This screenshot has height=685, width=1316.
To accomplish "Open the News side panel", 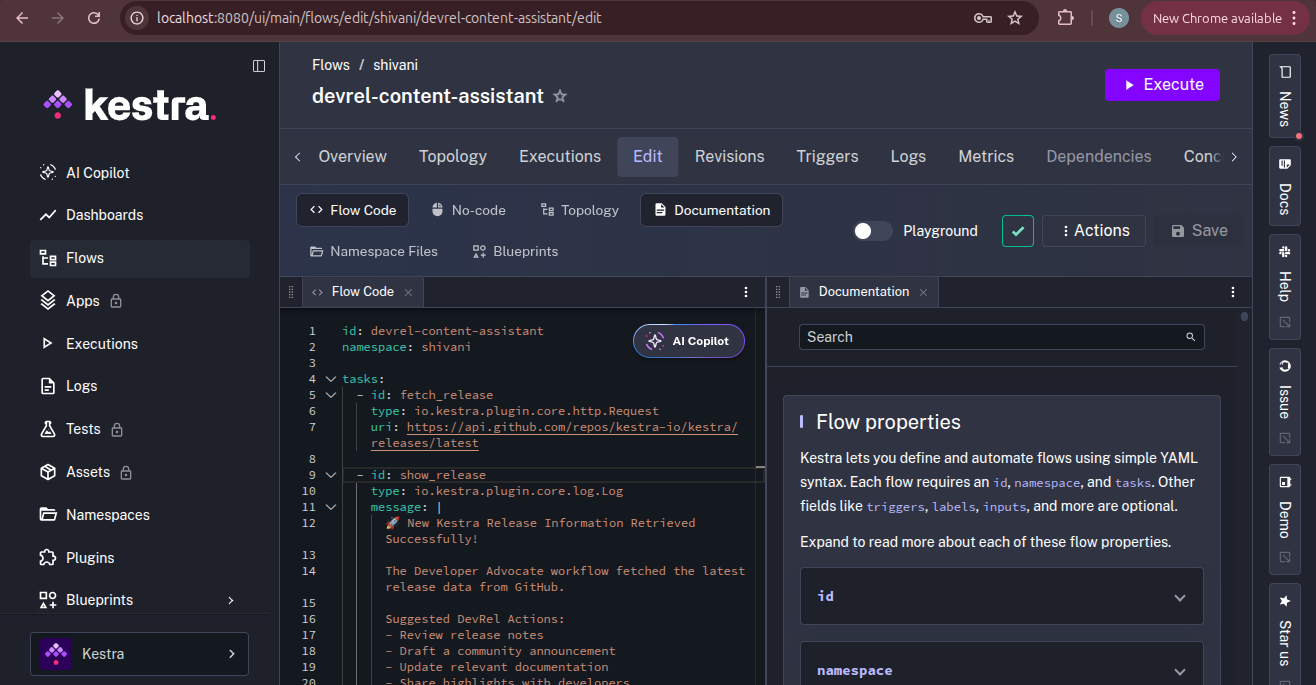I will (1285, 94).
